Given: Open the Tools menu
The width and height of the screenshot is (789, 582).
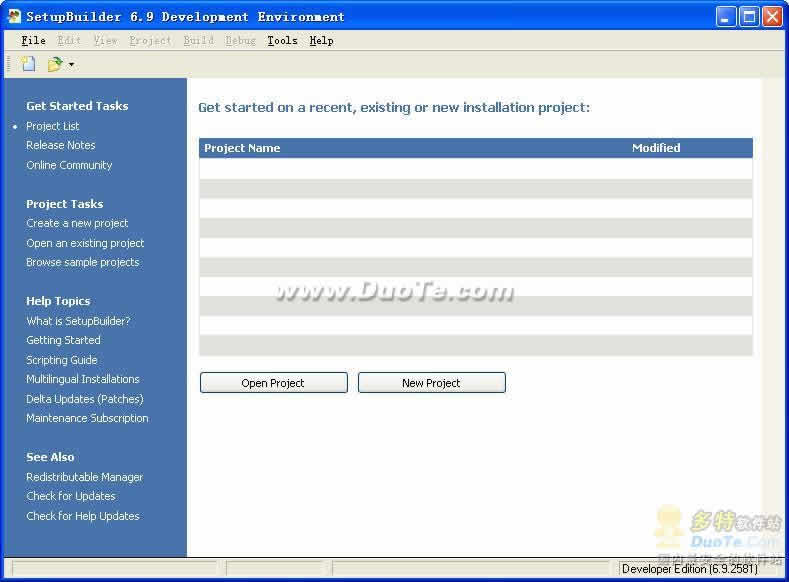Looking at the screenshot, I should (282, 40).
